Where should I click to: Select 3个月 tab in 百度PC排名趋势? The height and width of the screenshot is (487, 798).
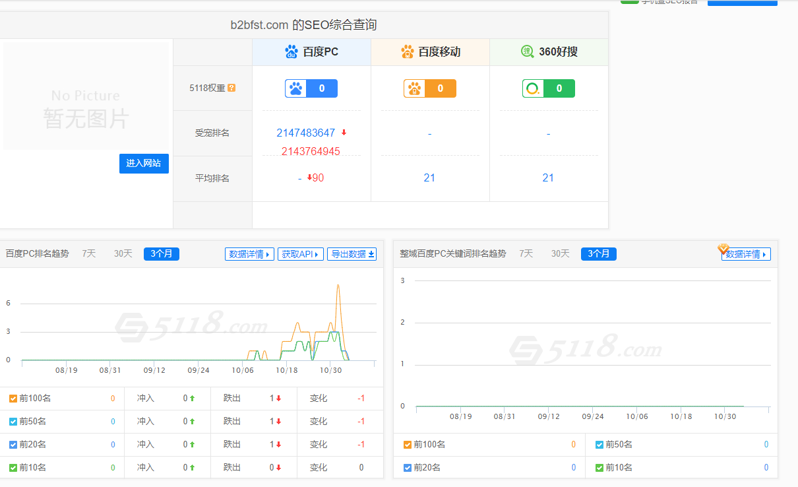coord(161,253)
